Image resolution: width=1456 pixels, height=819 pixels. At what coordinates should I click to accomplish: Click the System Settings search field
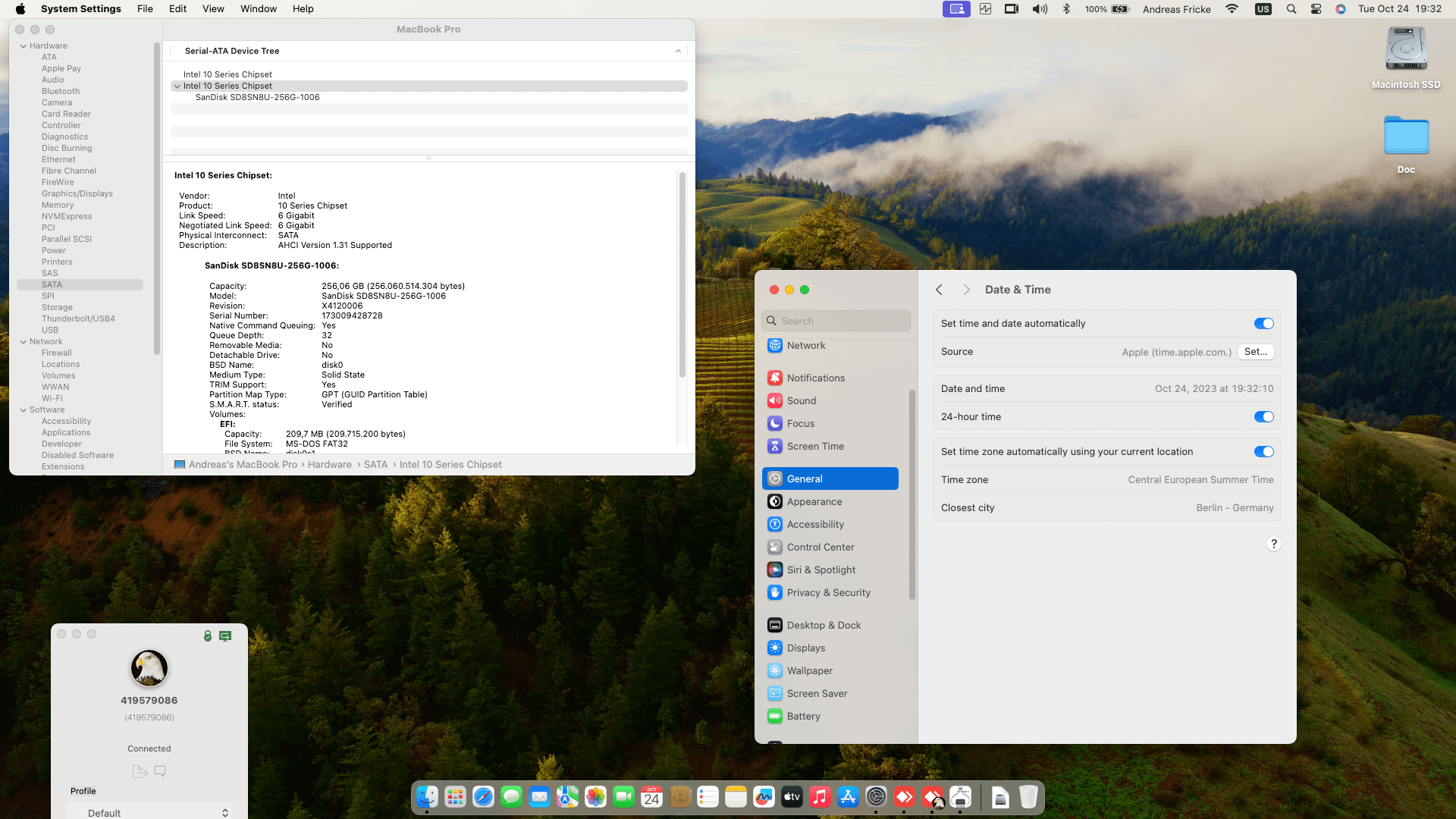click(836, 321)
